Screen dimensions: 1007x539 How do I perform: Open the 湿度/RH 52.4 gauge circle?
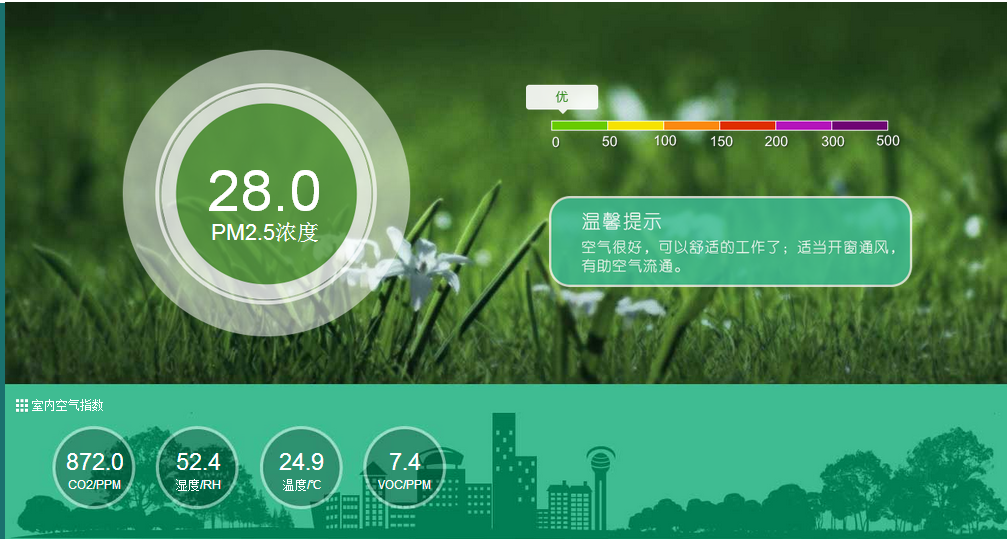[x=198, y=468]
